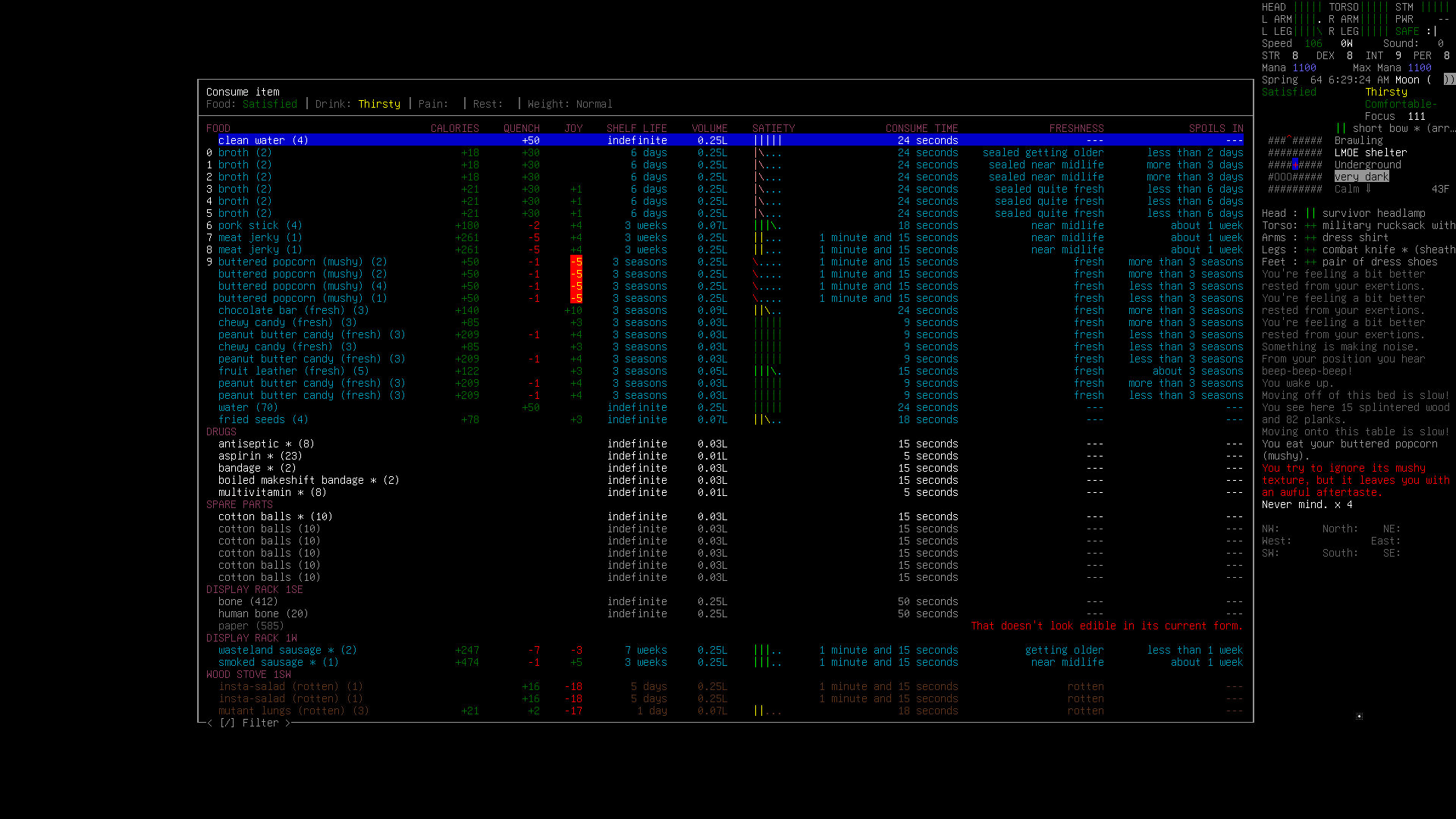
Task: Select wasteland sausage (2) item
Action: point(287,650)
